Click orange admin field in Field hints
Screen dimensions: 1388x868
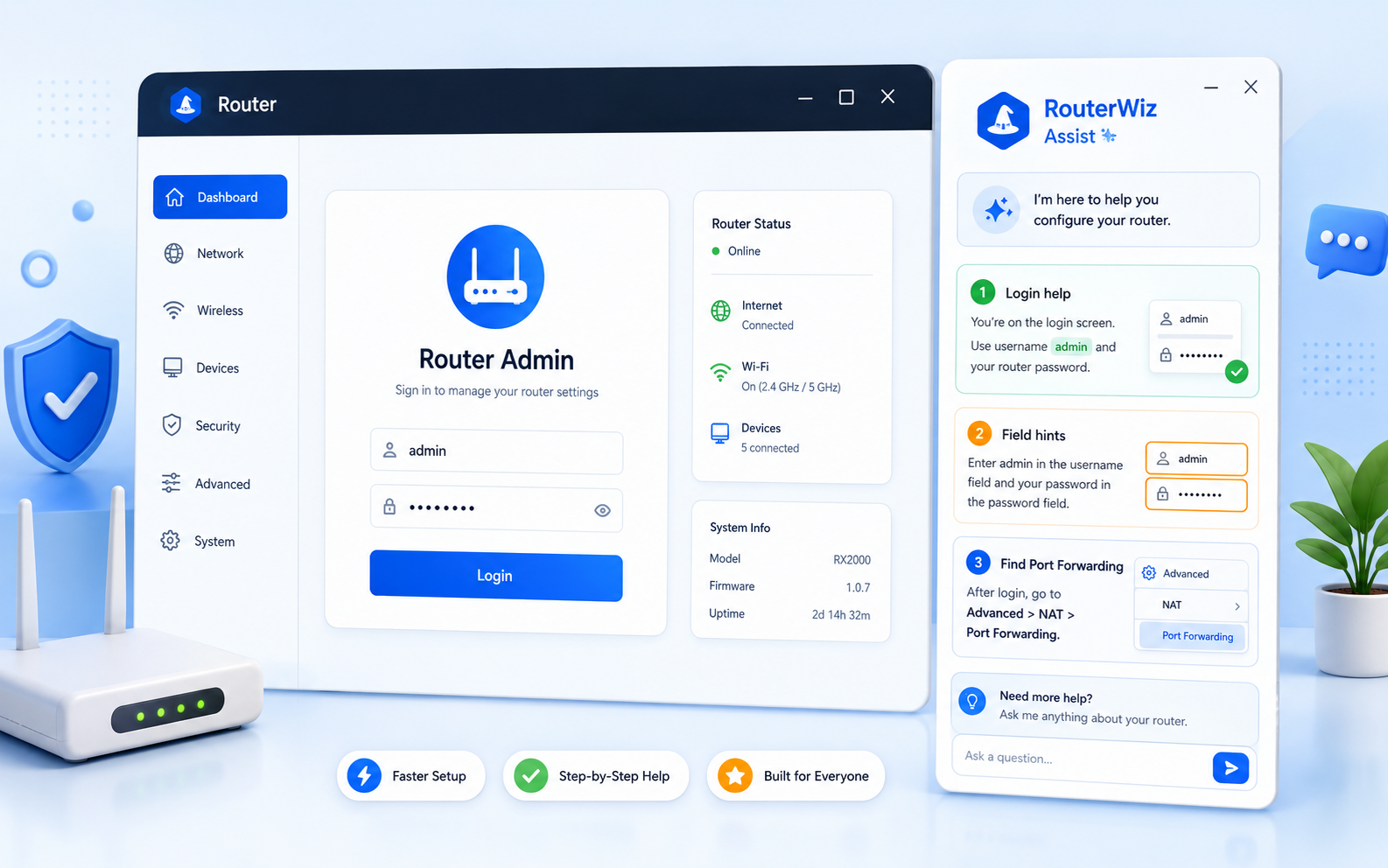(1196, 458)
